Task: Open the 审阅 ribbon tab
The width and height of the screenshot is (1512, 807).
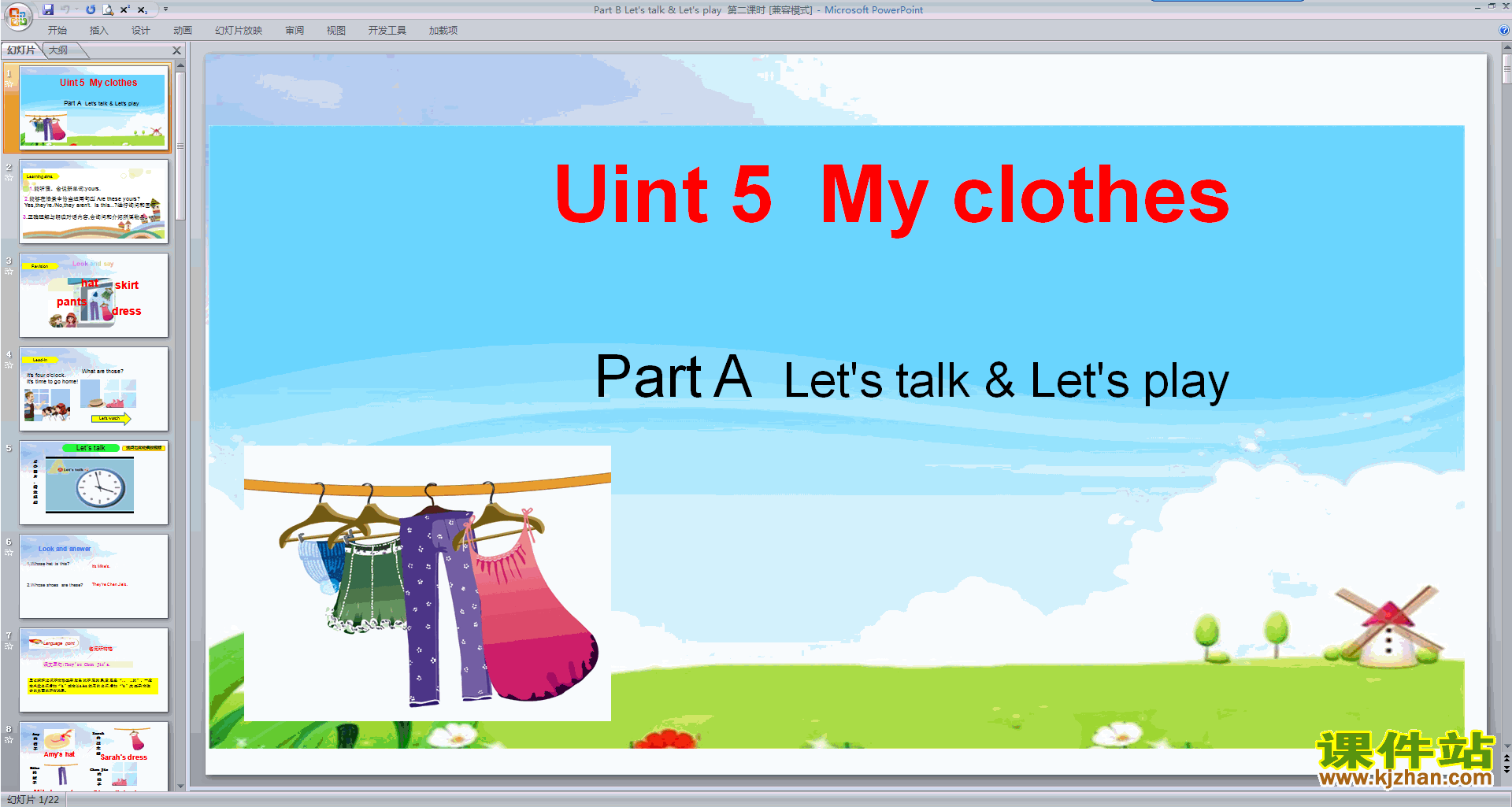Action: 295,30
